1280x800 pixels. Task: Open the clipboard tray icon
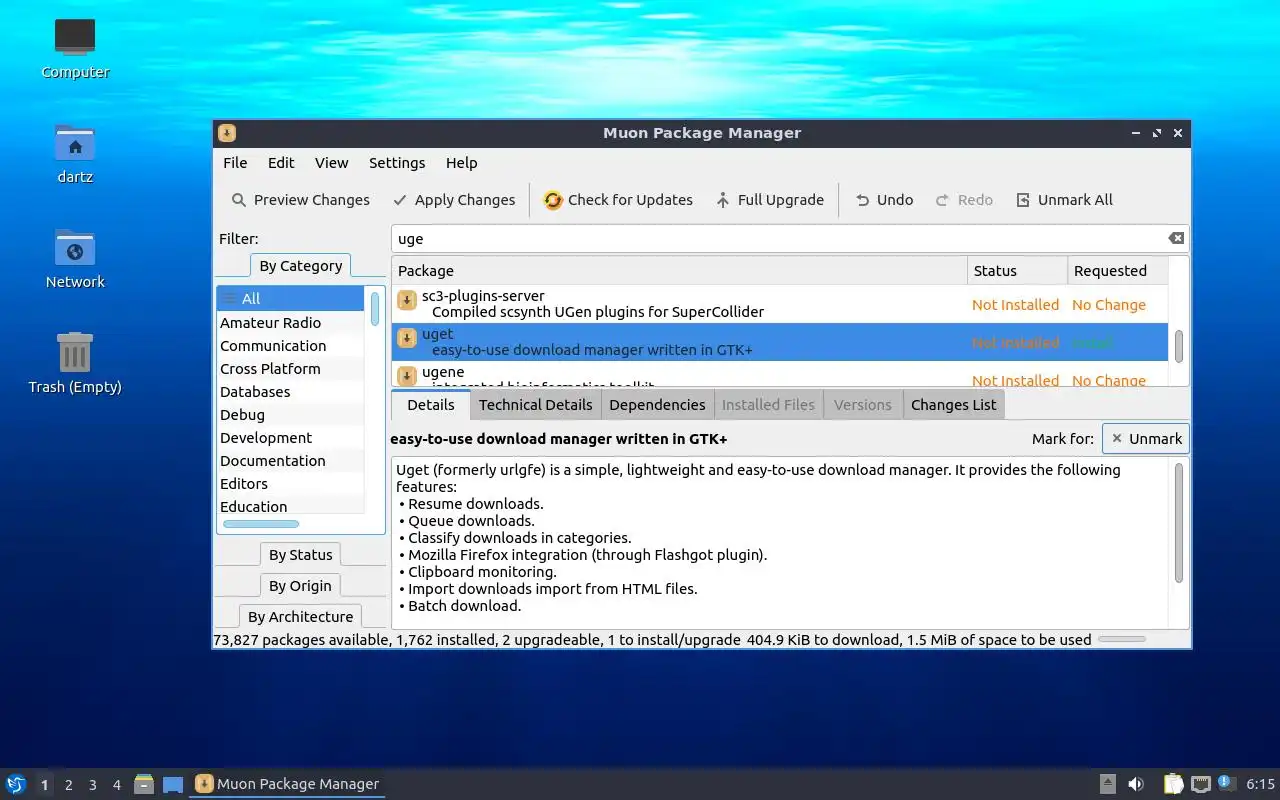pyautogui.click(x=1173, y=784)
